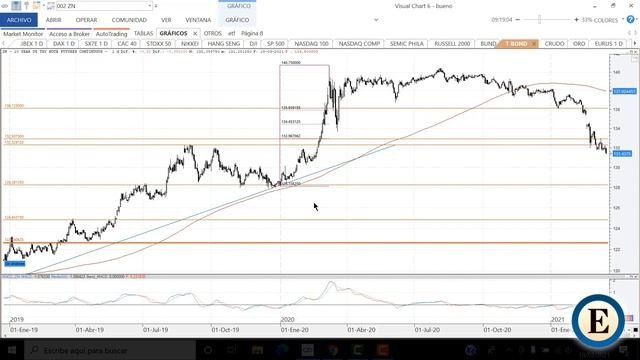The height and width of the screenshot is (360, 640).
Task: Open the BUND chart tab
Action: click(488, 44)
